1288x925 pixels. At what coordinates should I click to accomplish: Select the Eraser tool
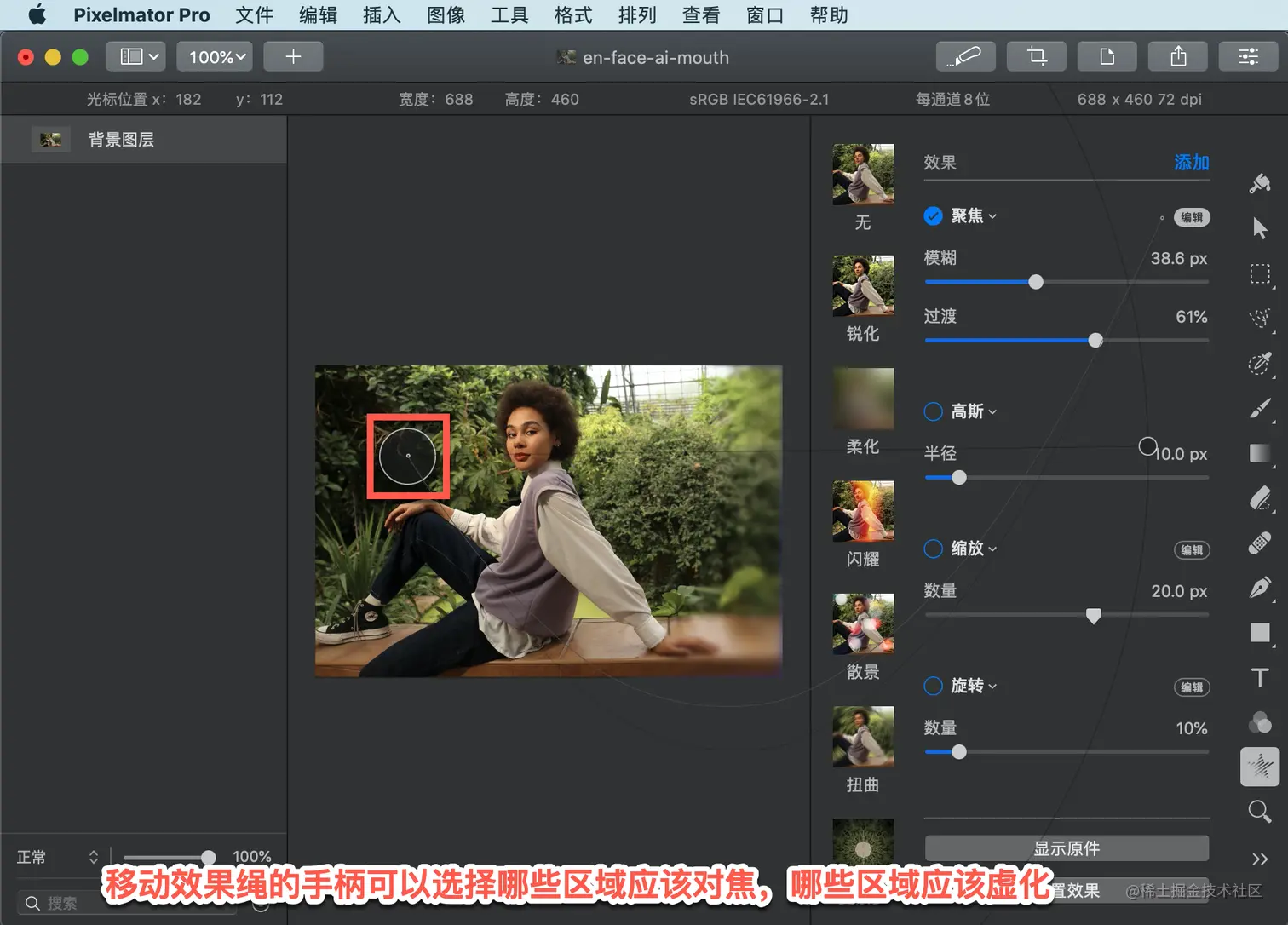[1260, 498]
